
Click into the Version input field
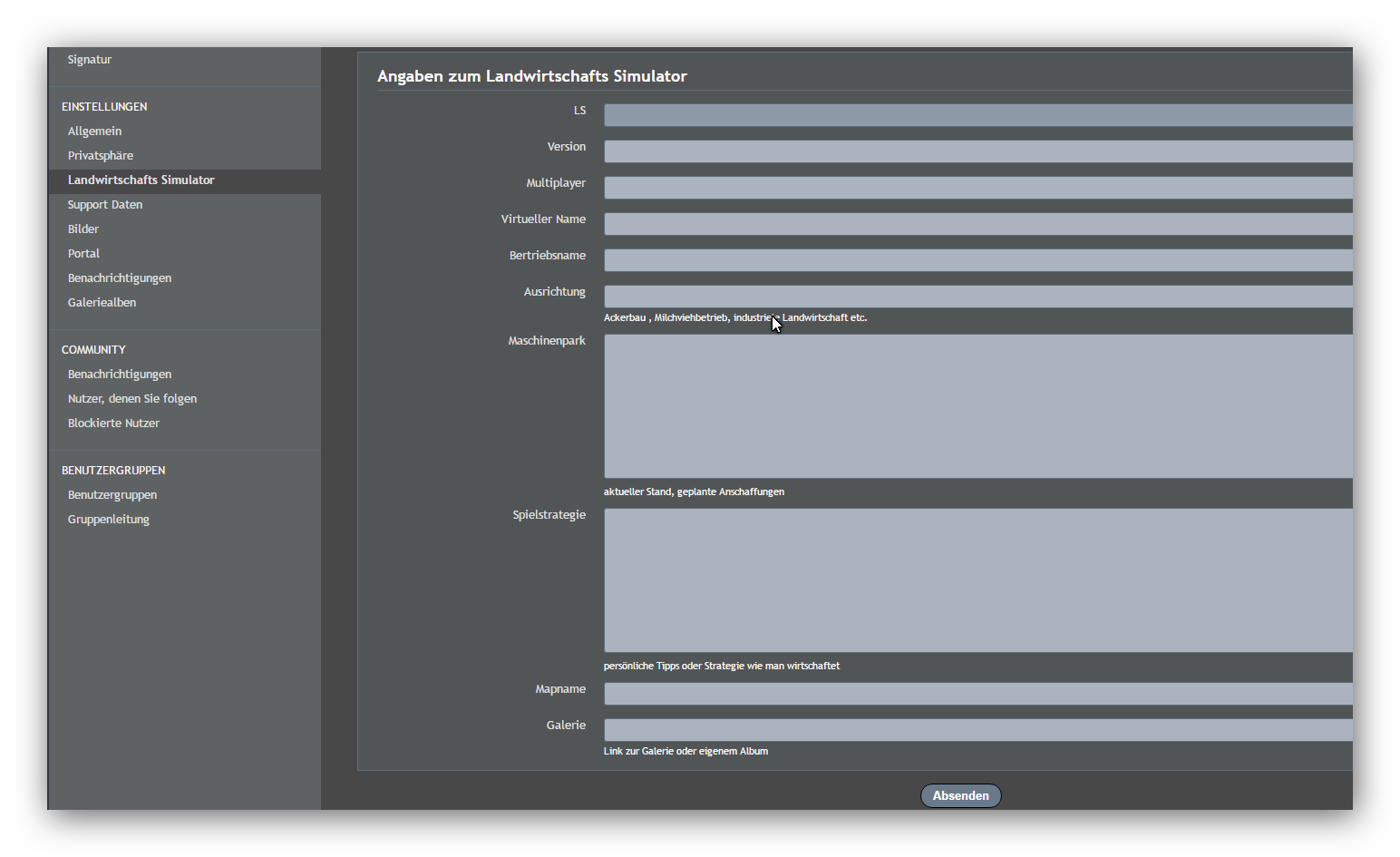point(977,151)
